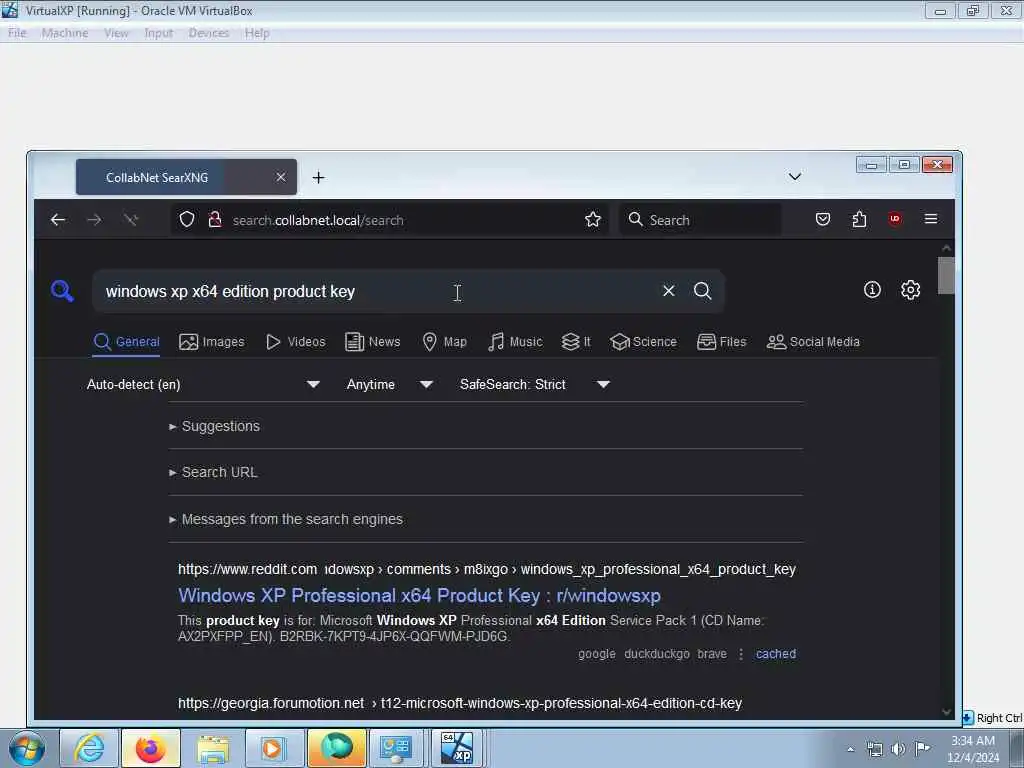Bookmark this page with the star icon

point(593,219)
